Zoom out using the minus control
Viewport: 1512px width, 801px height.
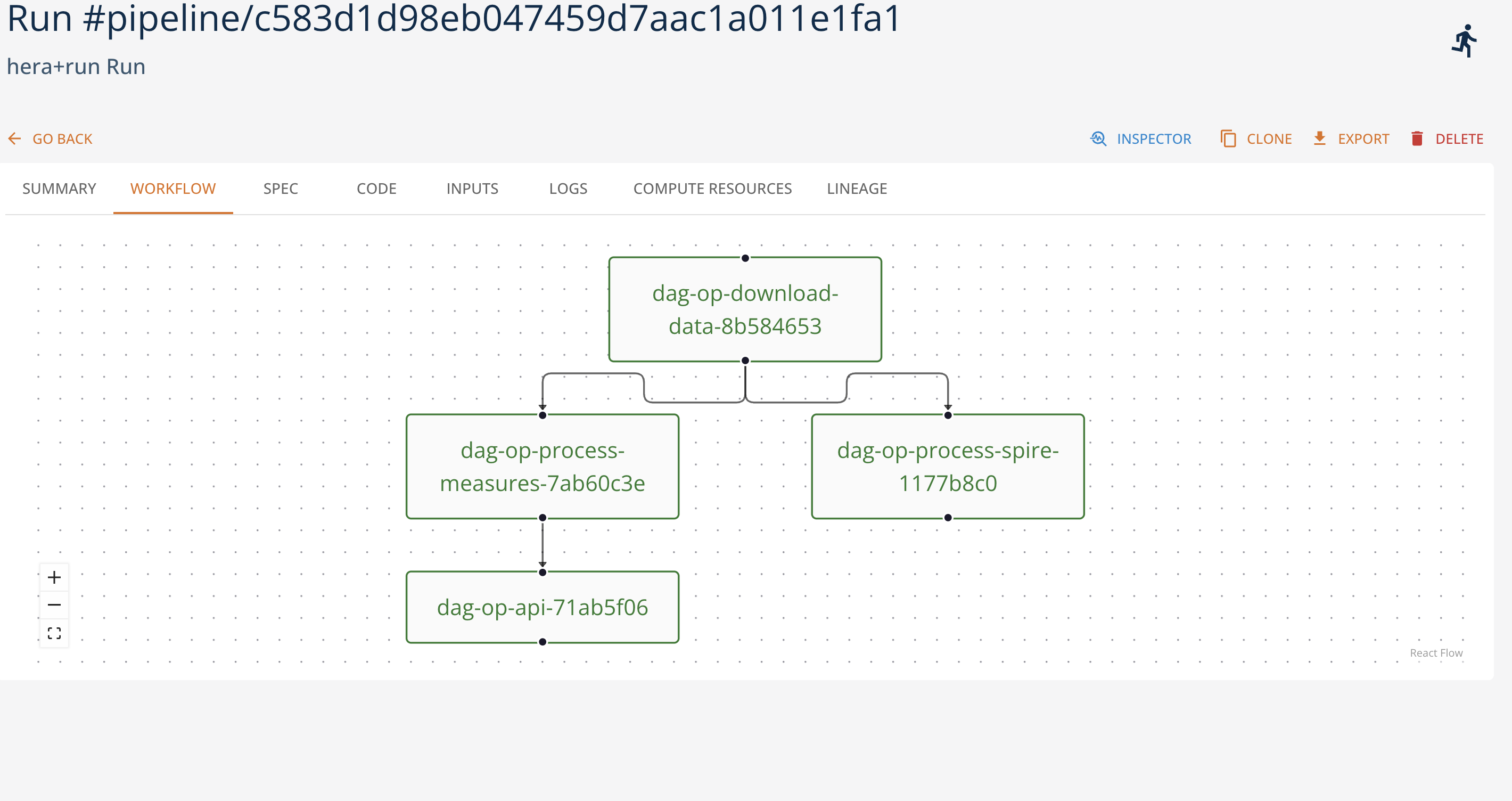click(x=54, y=605)
